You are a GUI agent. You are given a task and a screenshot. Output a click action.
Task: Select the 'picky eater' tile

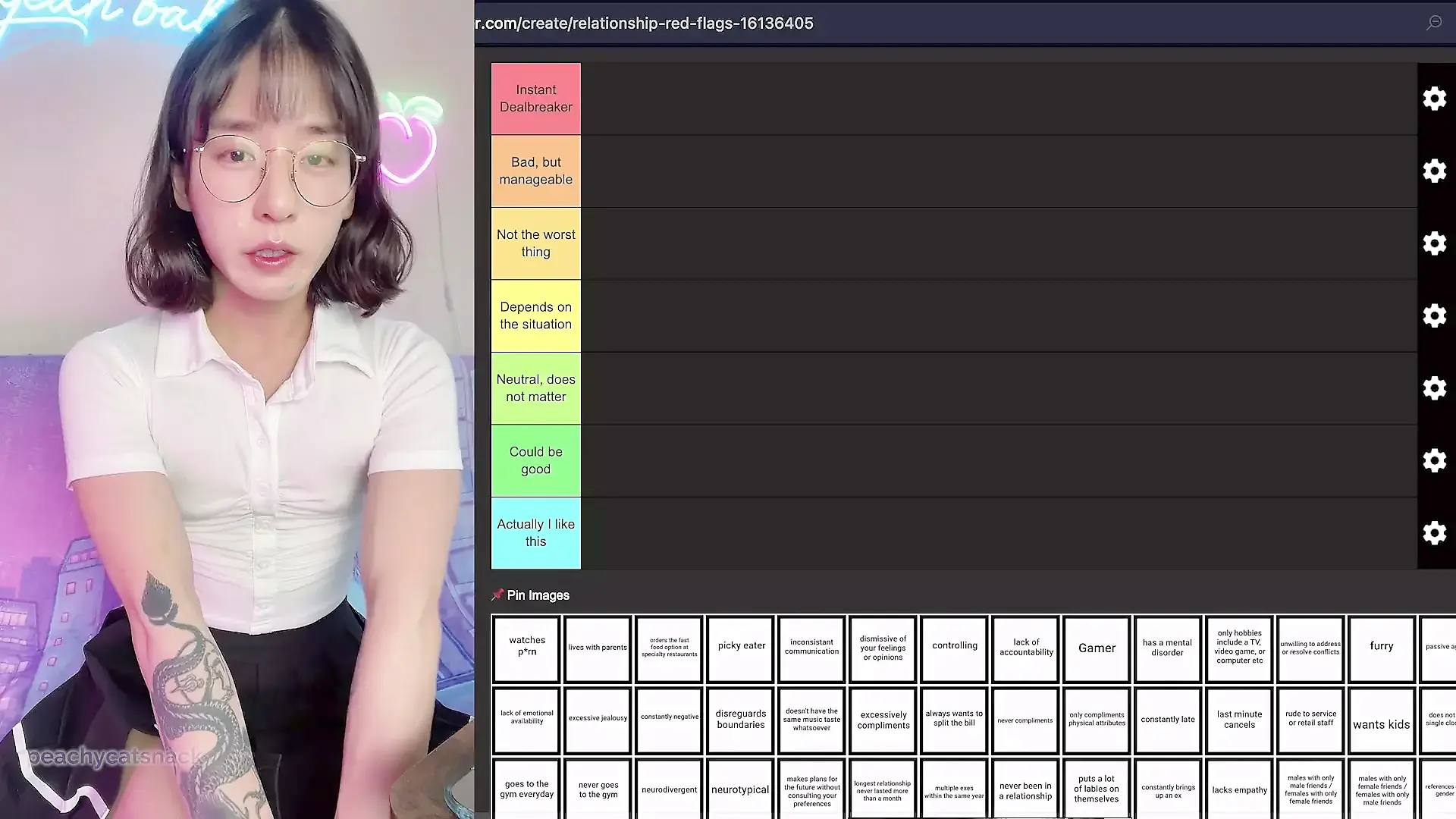741,647
